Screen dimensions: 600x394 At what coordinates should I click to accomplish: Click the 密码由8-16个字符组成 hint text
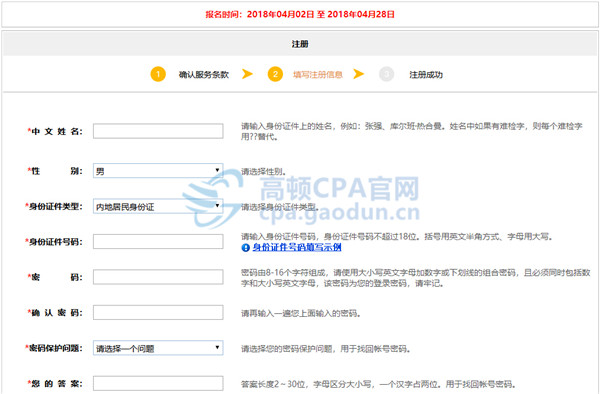[x=416, y=278]
